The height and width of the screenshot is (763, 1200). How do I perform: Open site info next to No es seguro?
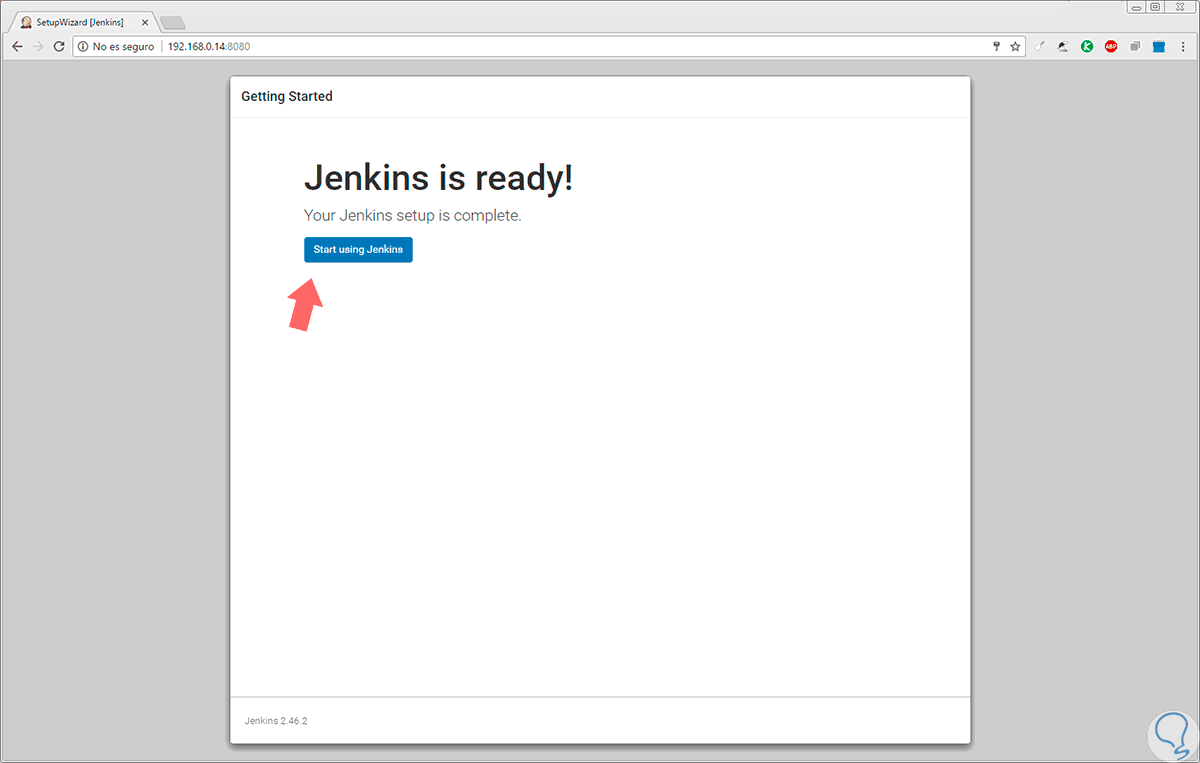click(83, 46)
